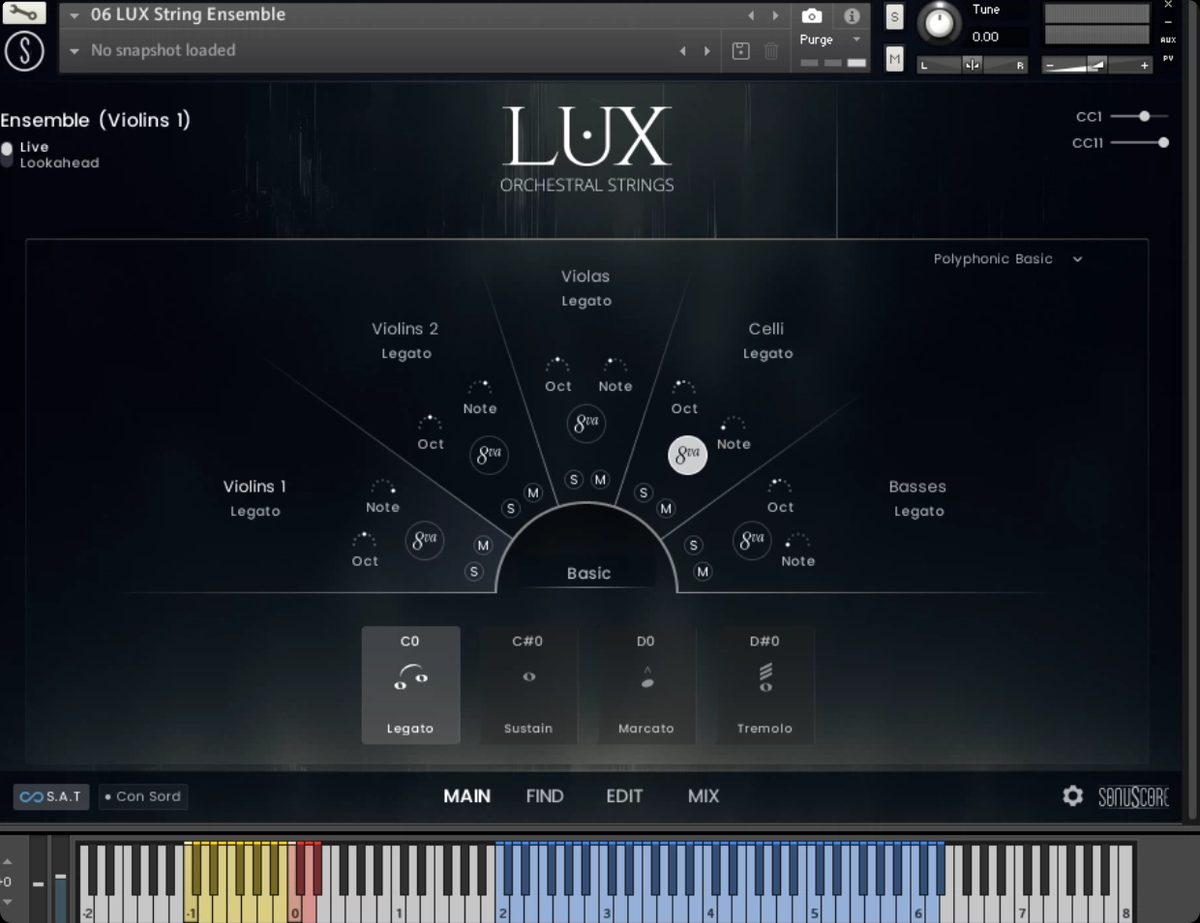Toggle the Violas 8va button

click(586, 423)
